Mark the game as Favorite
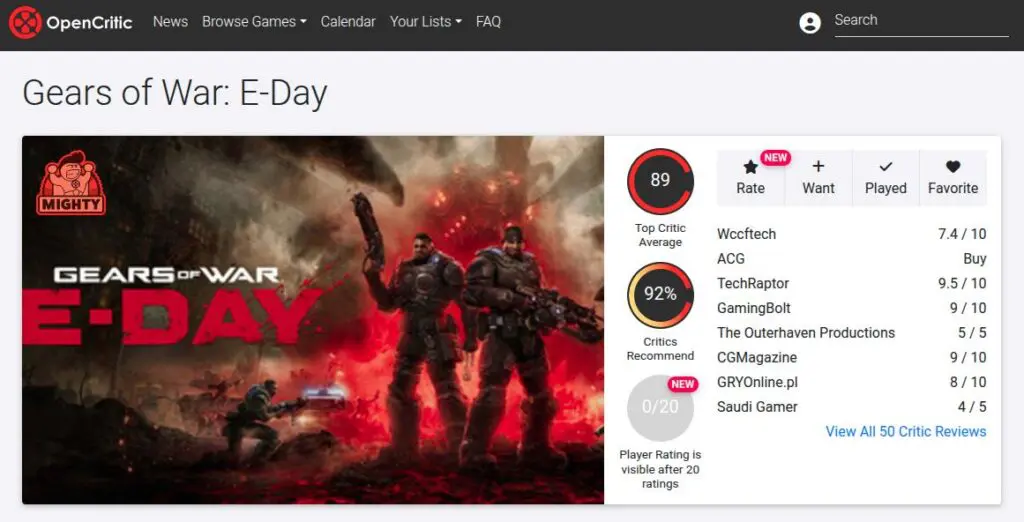Screen dimensions: 1024x522 [953, 178]
